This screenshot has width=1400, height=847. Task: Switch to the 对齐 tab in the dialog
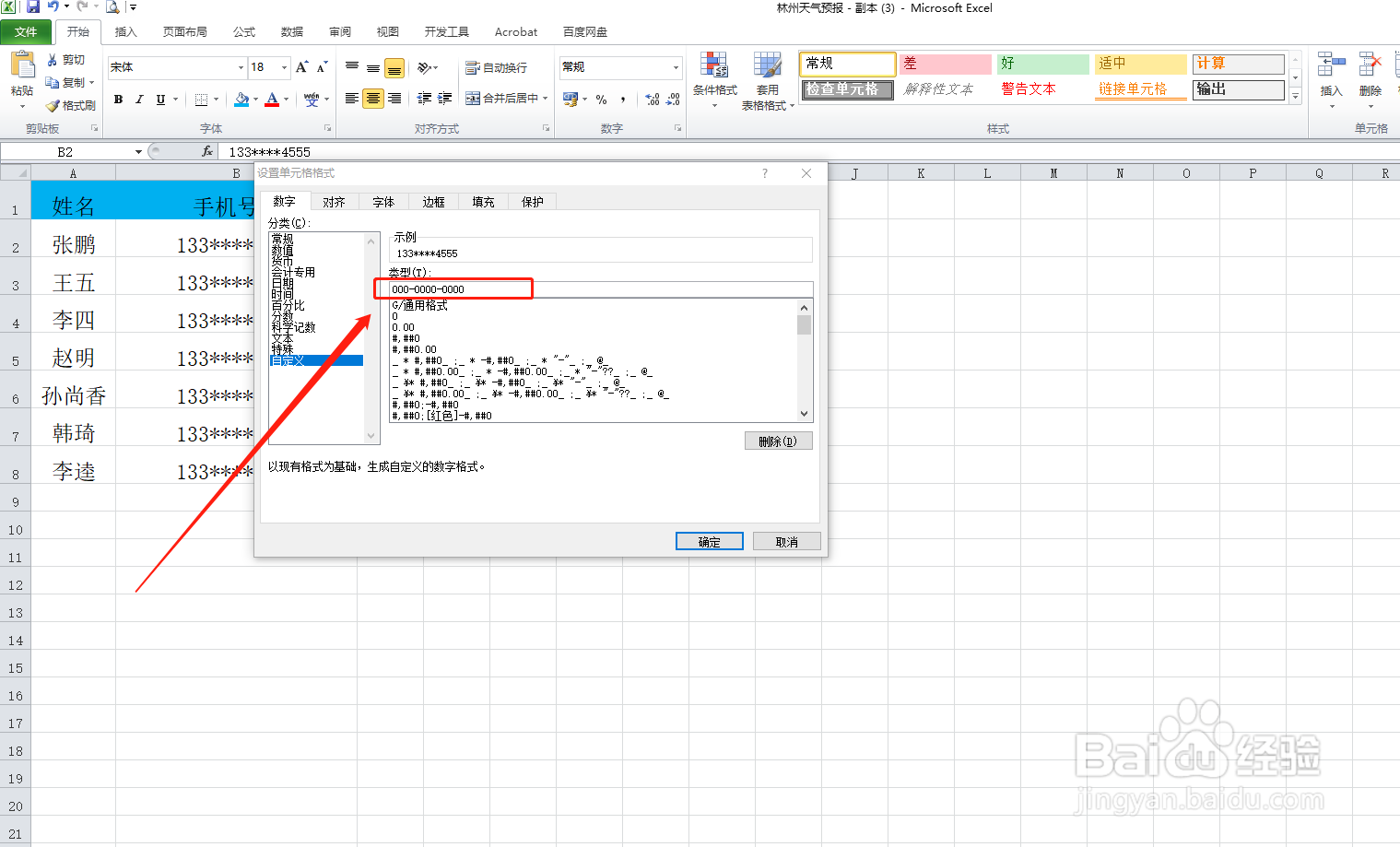(334, 202)
